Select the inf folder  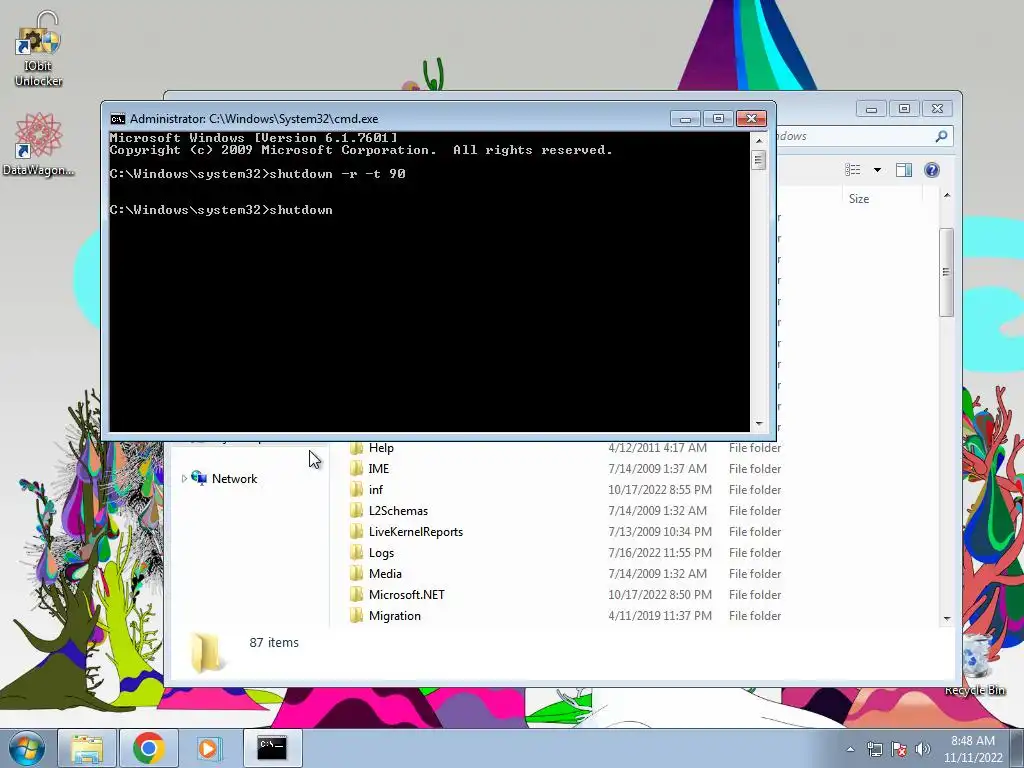click(376, 490)
